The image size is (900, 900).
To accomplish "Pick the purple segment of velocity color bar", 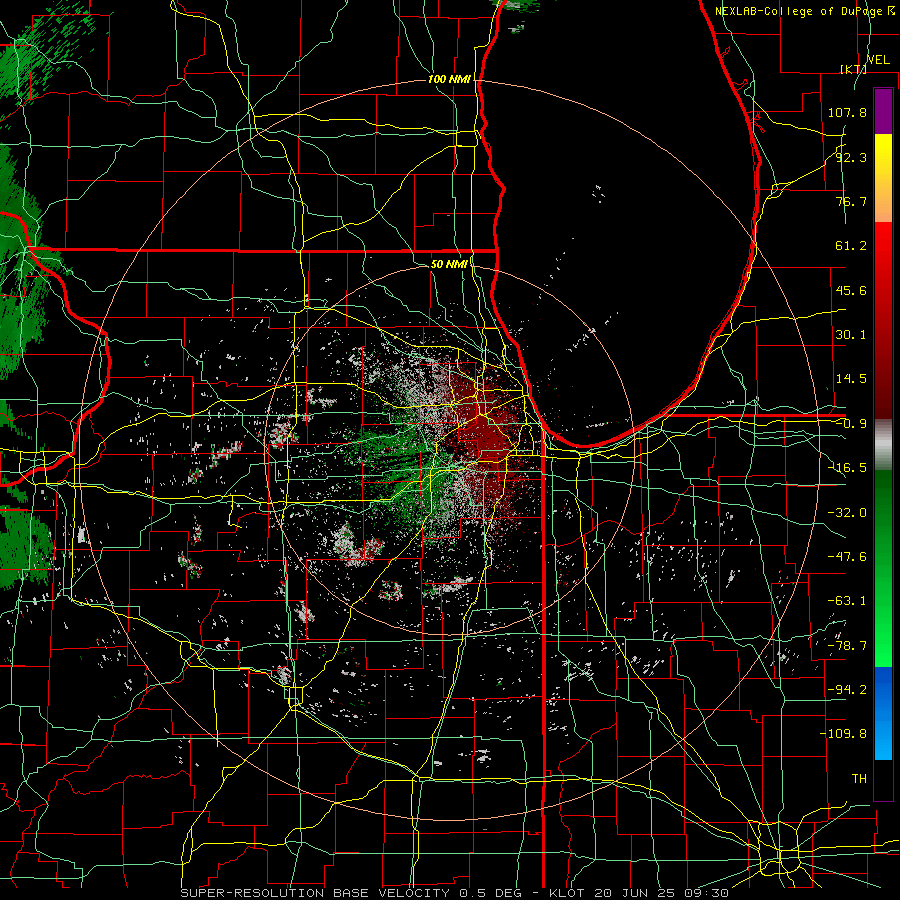I will coord(883,112).
